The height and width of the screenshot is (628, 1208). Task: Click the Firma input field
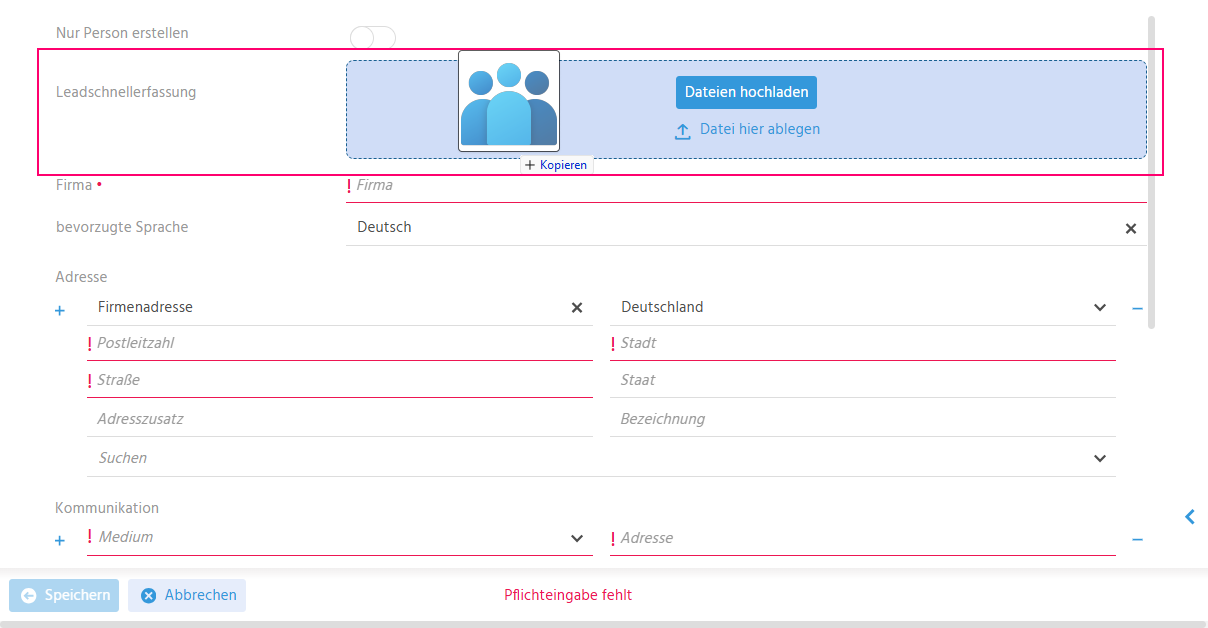coord(746,185)
